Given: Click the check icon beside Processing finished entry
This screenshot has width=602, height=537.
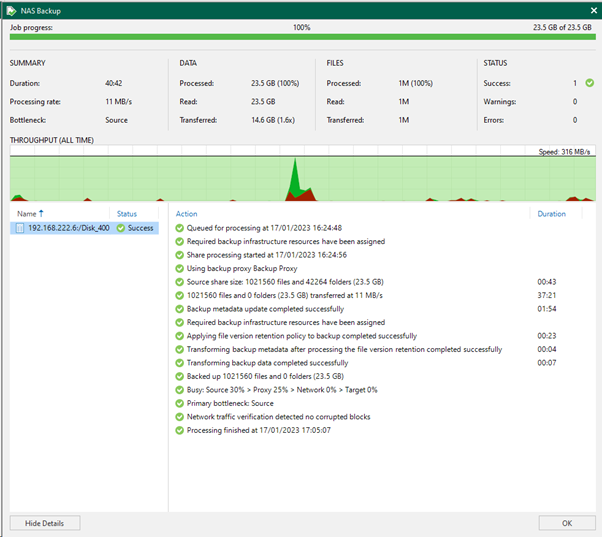Looking at the screenshot, I should pos(179,430).
